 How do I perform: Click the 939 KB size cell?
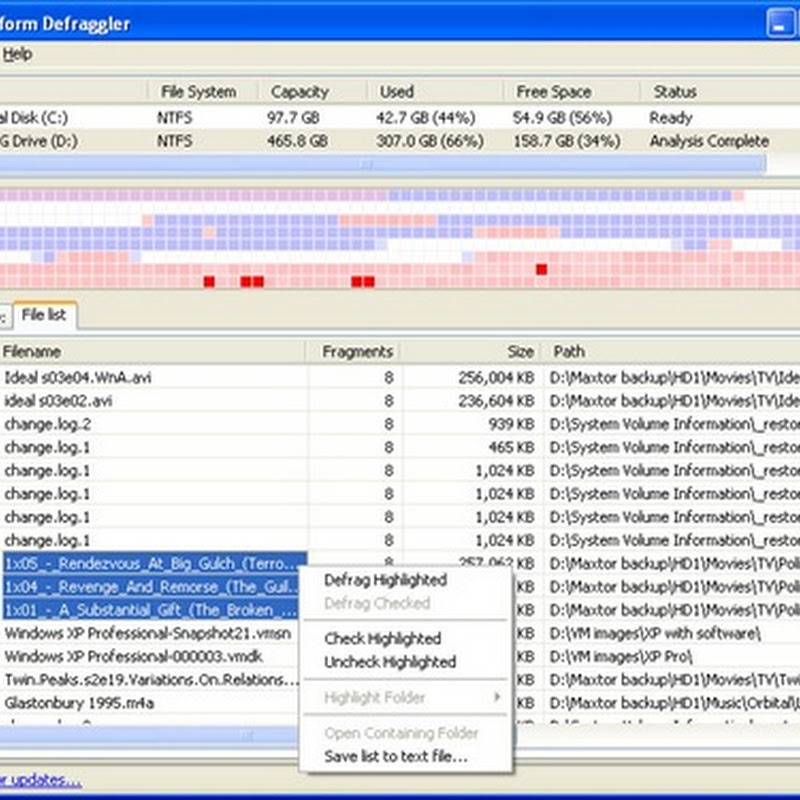[x=511, y=424]
